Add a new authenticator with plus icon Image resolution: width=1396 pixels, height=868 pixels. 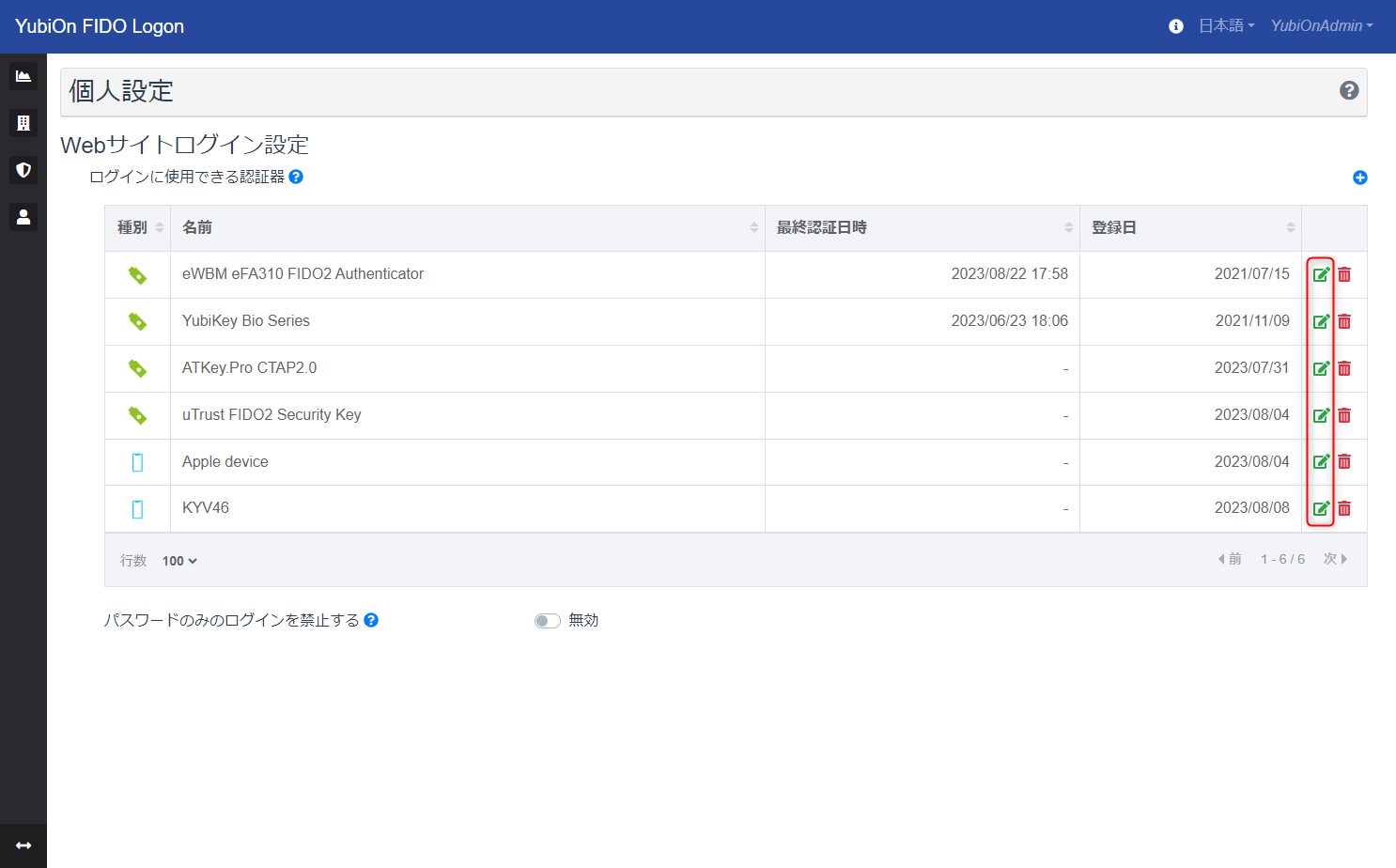[1359, 178]
